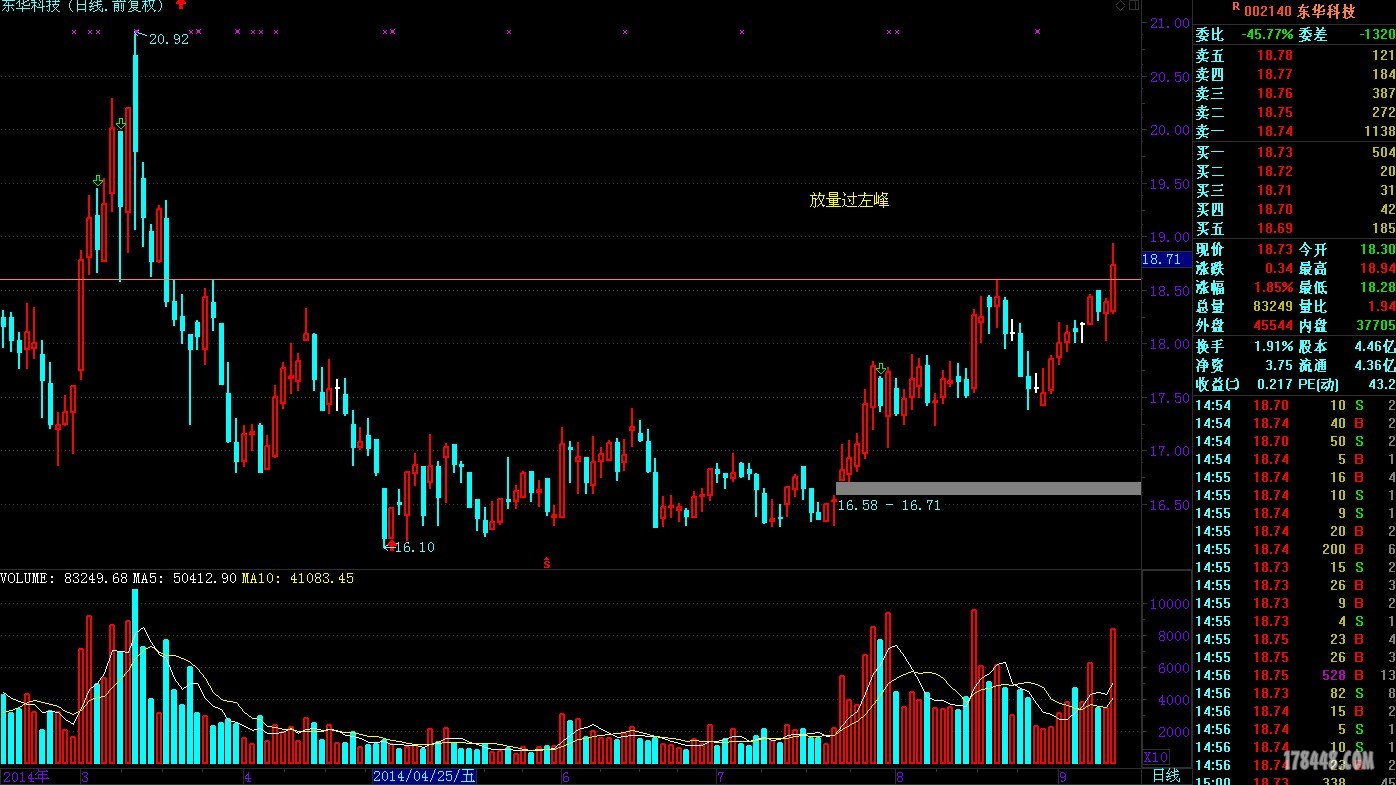Click the 14:56 trade row with volume 82
The height and width of the screenshot is (785, 1396).
tap(1295, 694)
